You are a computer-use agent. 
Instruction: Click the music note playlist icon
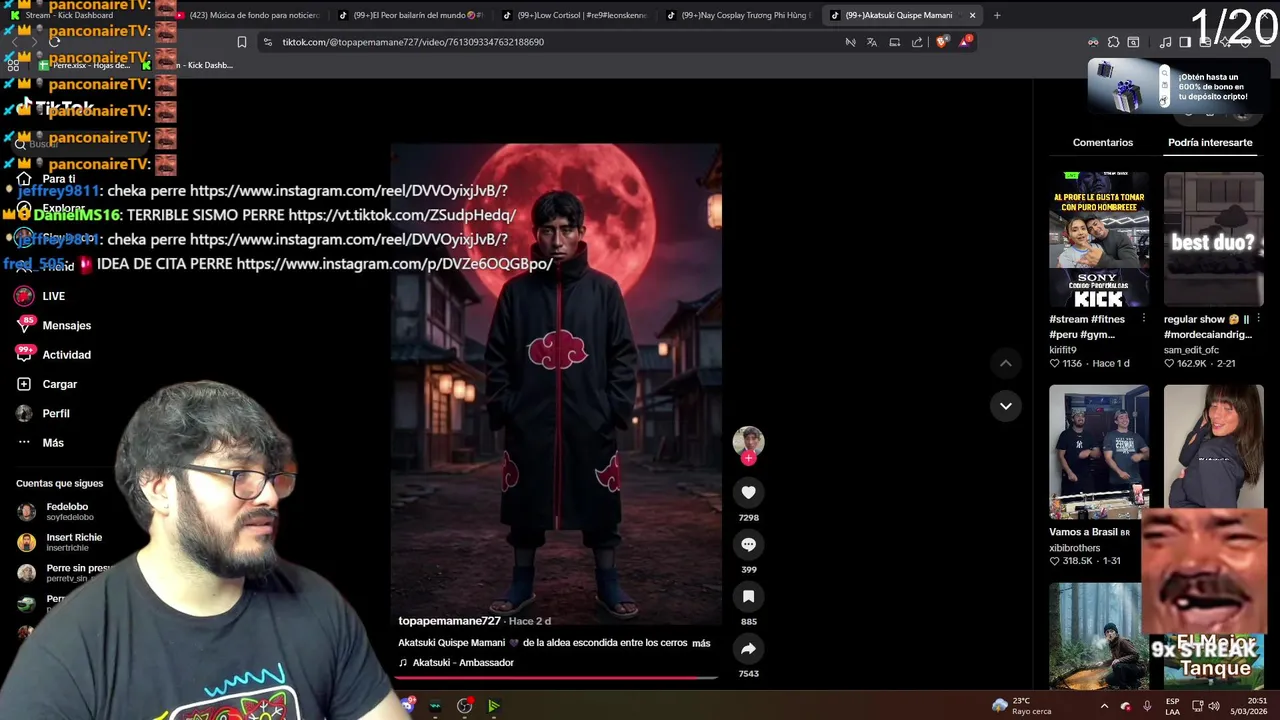[x=1165, y=42]
